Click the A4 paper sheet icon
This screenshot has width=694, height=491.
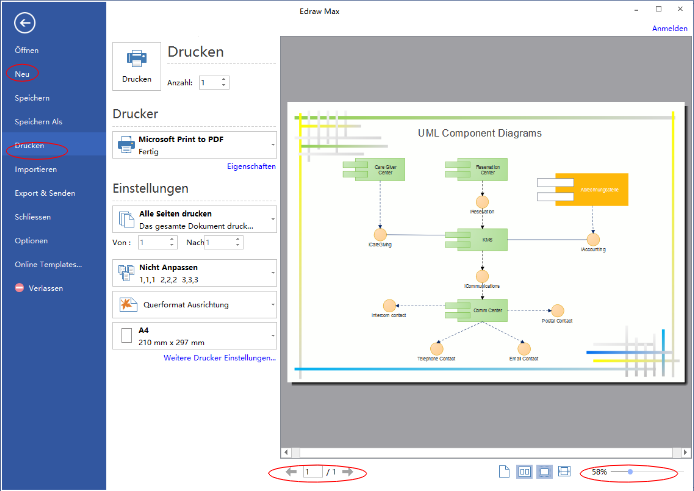(127, 336)
